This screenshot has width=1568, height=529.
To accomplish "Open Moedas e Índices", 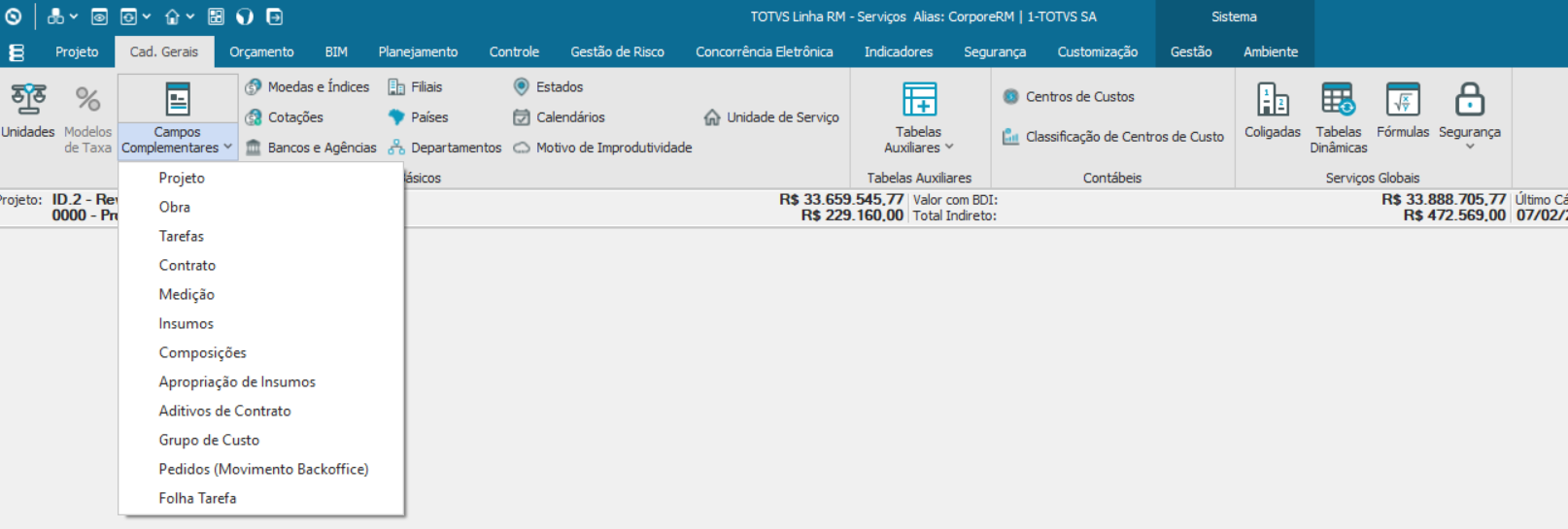I will point(307,87).
